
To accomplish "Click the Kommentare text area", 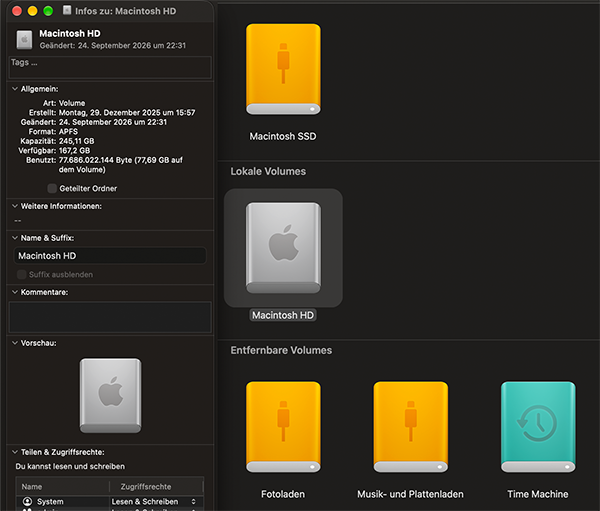I will click(x=110, y=317).
